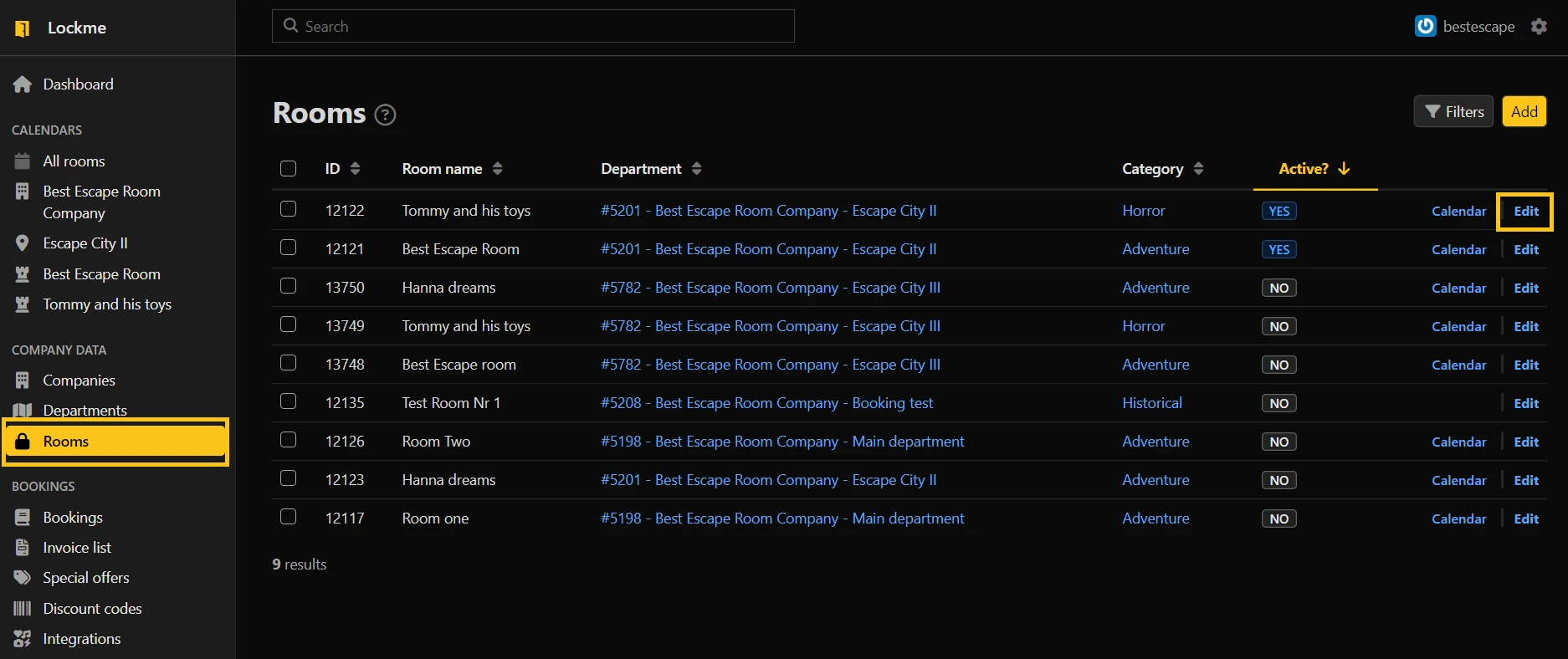Click the bestescape account power icon
Screen dimensions: 1568x659
[1425, 27]
